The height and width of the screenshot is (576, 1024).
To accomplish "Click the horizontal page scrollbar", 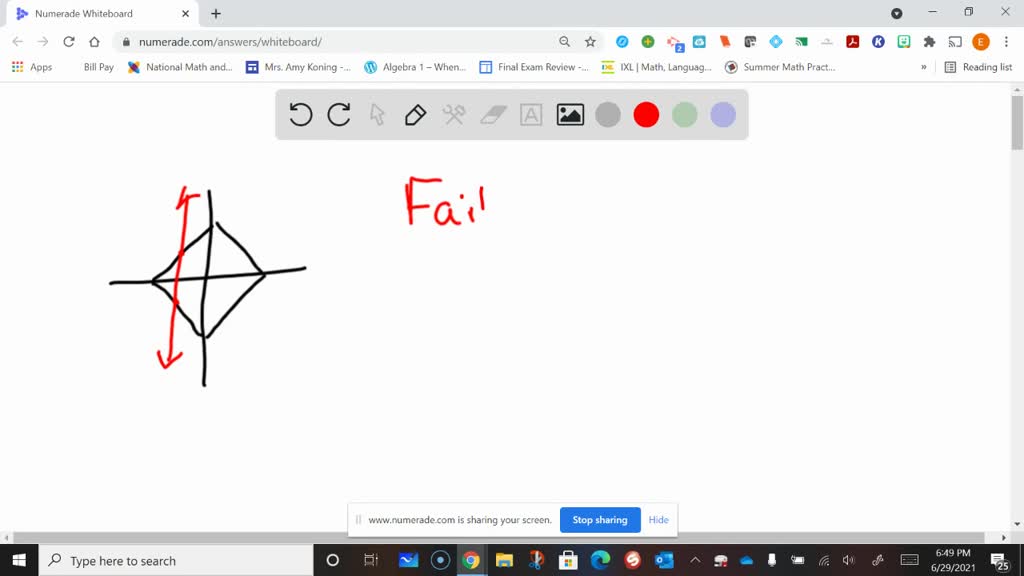I will click(x=499, y=537).
